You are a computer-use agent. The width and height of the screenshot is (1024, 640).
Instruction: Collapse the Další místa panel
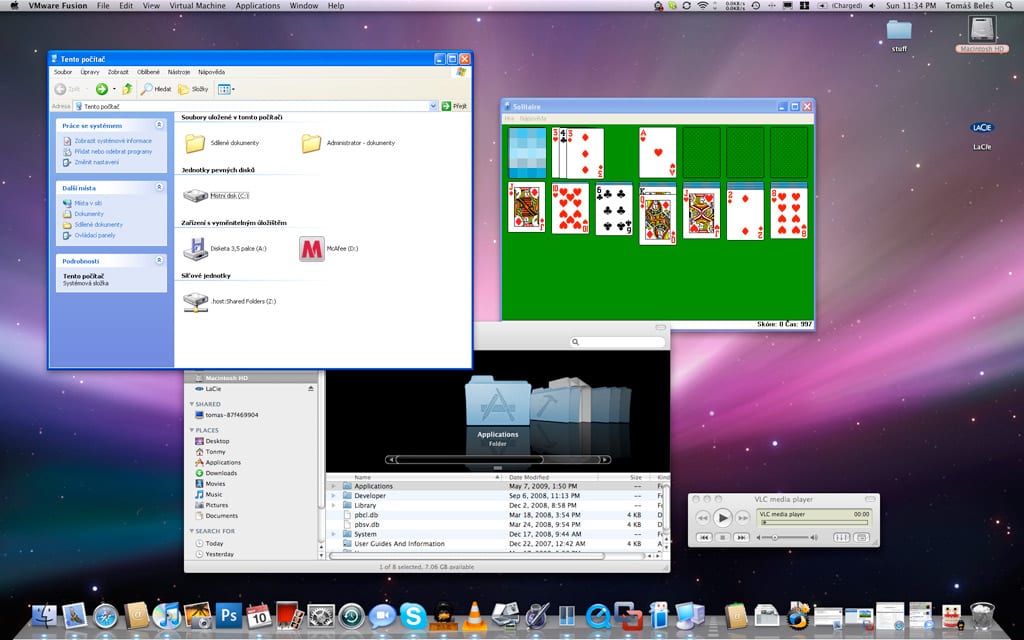(159, 187)
